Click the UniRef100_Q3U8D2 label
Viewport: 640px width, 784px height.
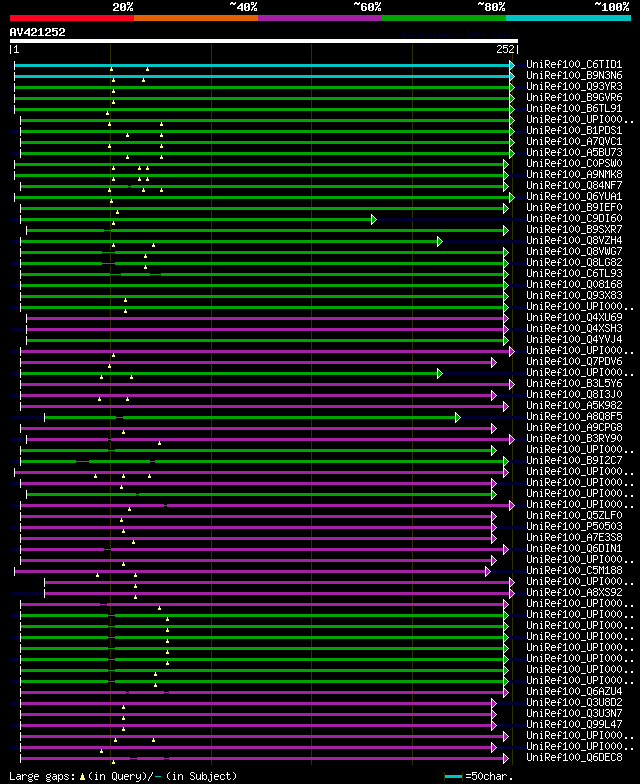coord(574,702)
